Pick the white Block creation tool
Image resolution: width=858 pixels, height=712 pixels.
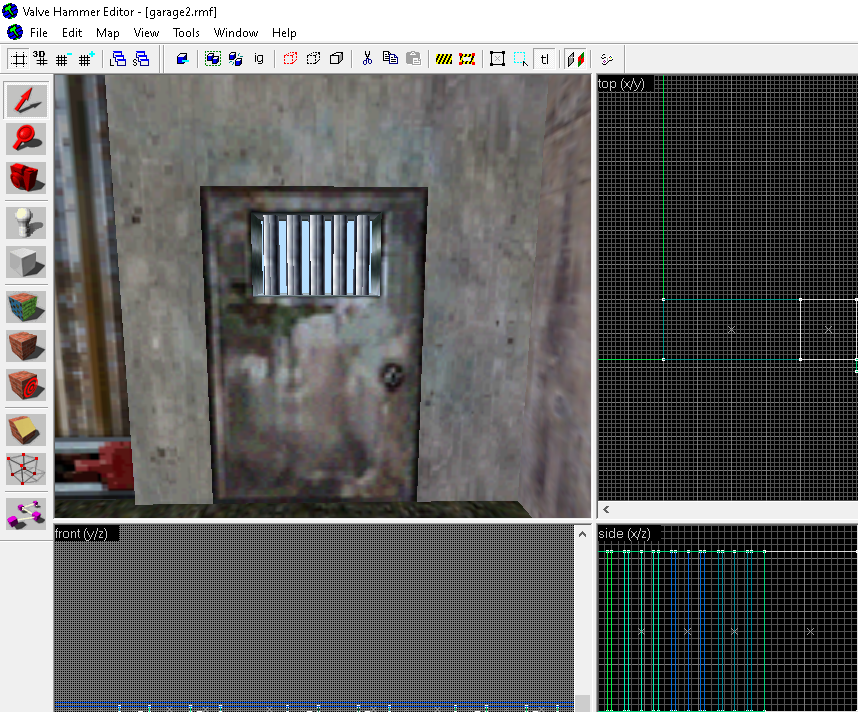coord(26,261)
